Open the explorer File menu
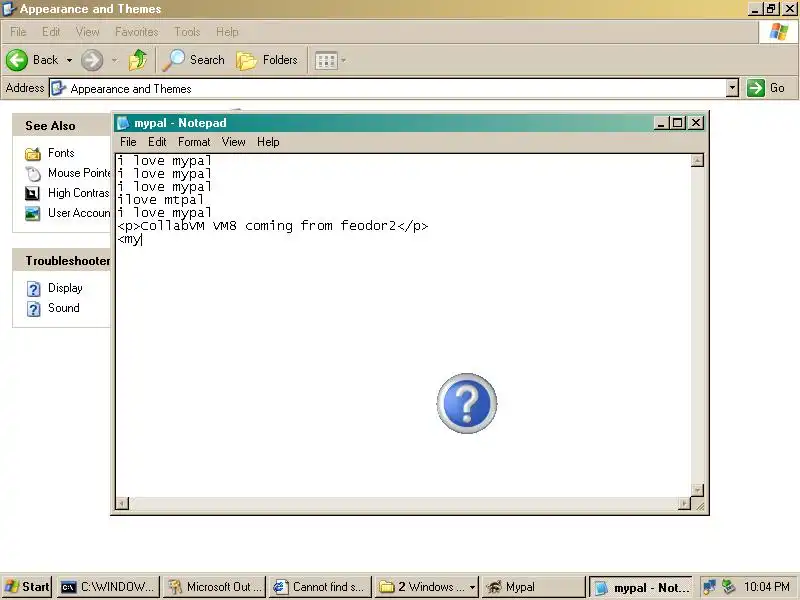 coord(18,32)
